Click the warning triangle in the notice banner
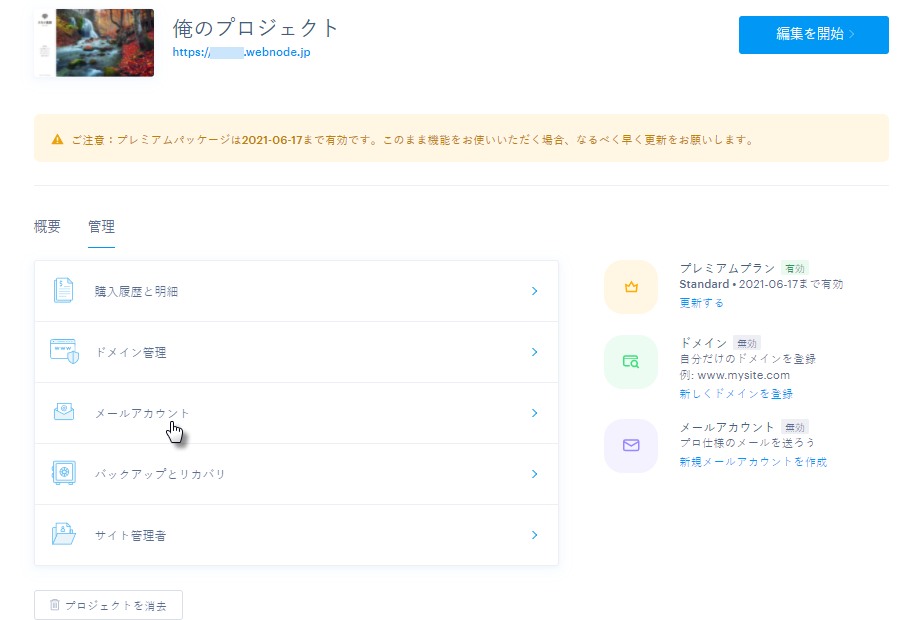The height and width of the screenshot is (620, 924). pyautogui.click(x=55, y=139)
